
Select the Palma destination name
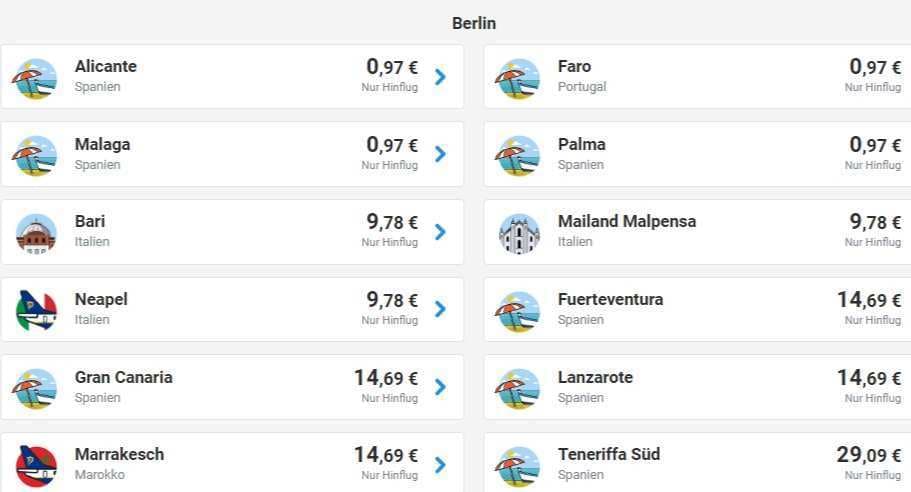(582, 144)
